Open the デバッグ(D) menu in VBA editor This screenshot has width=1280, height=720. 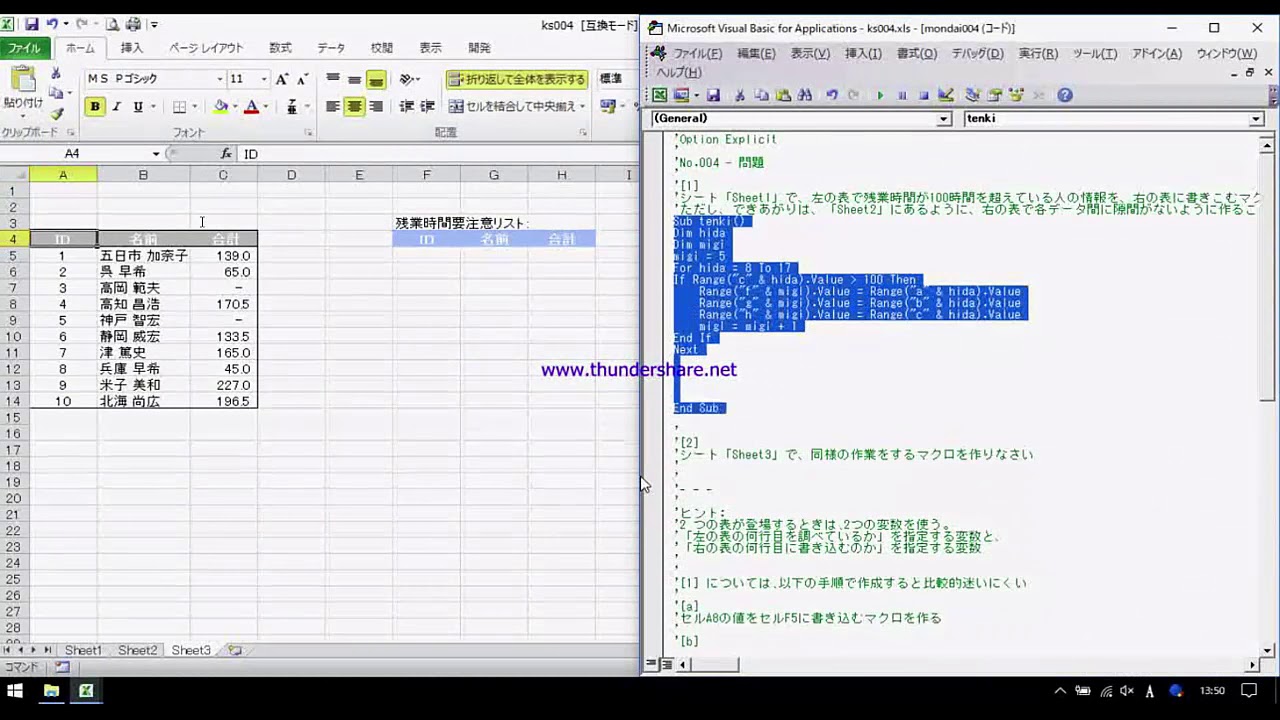tap(976, 53)
